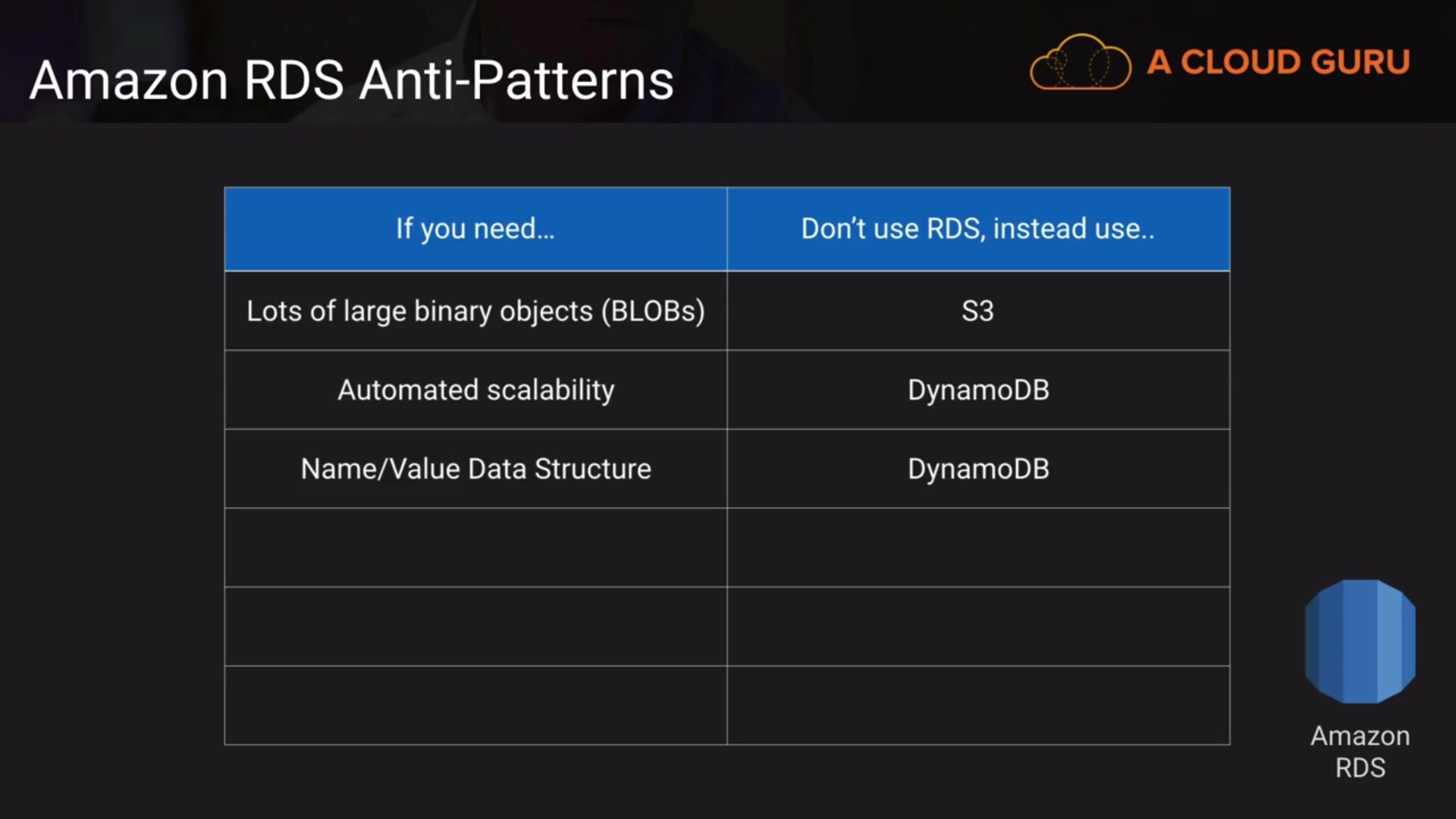Viewport: 1456px width, 819px height.
Task: Click the second empty row's right cell
Action: [977, 626]
